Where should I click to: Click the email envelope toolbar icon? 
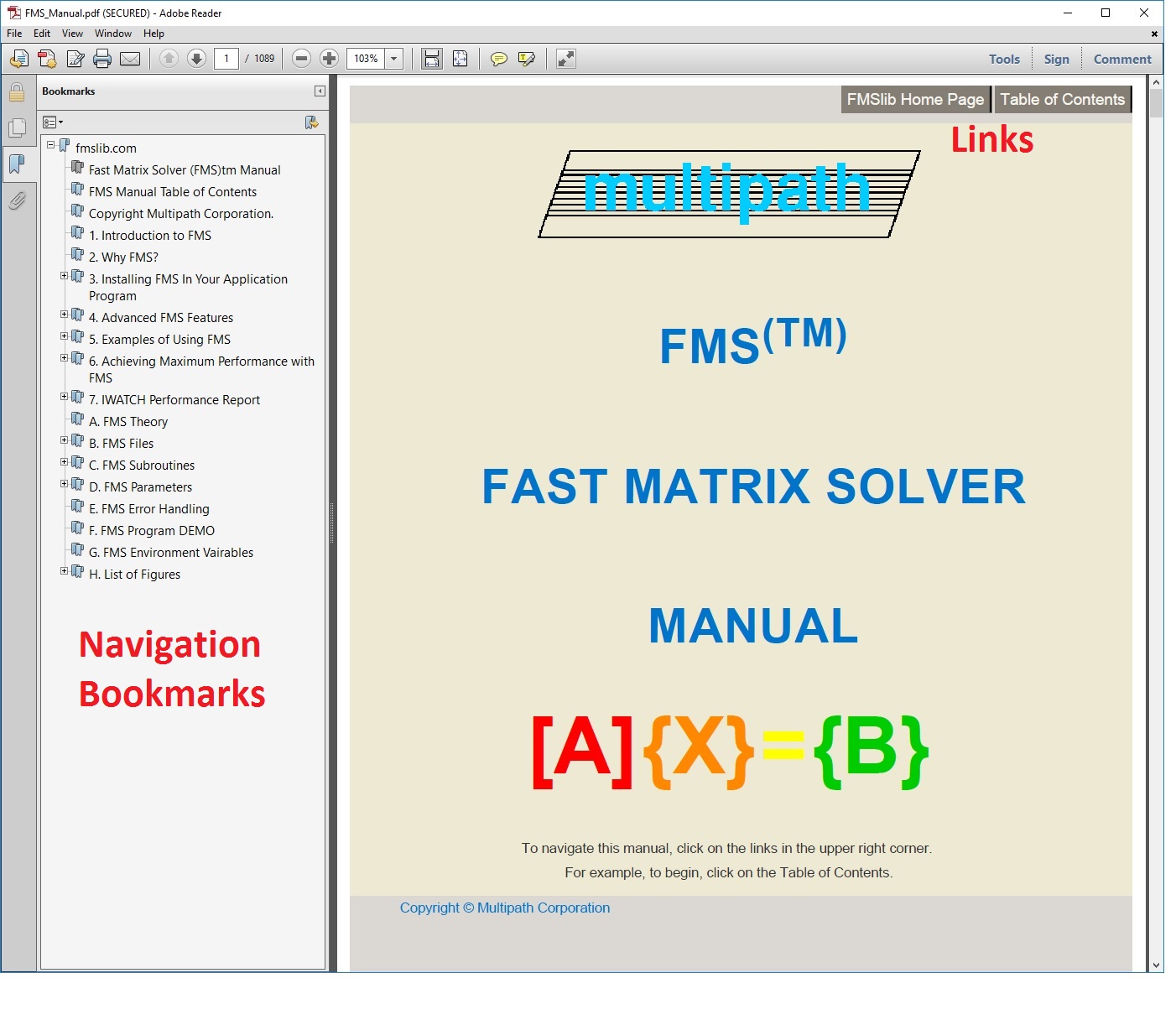coord(130,59)
